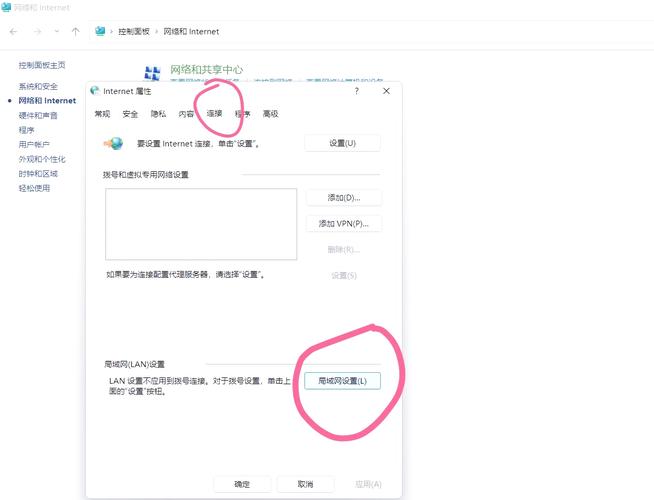The image size is (654, 500).
Task: Click the Control Panel window title icon
Action: coord(6,7)
